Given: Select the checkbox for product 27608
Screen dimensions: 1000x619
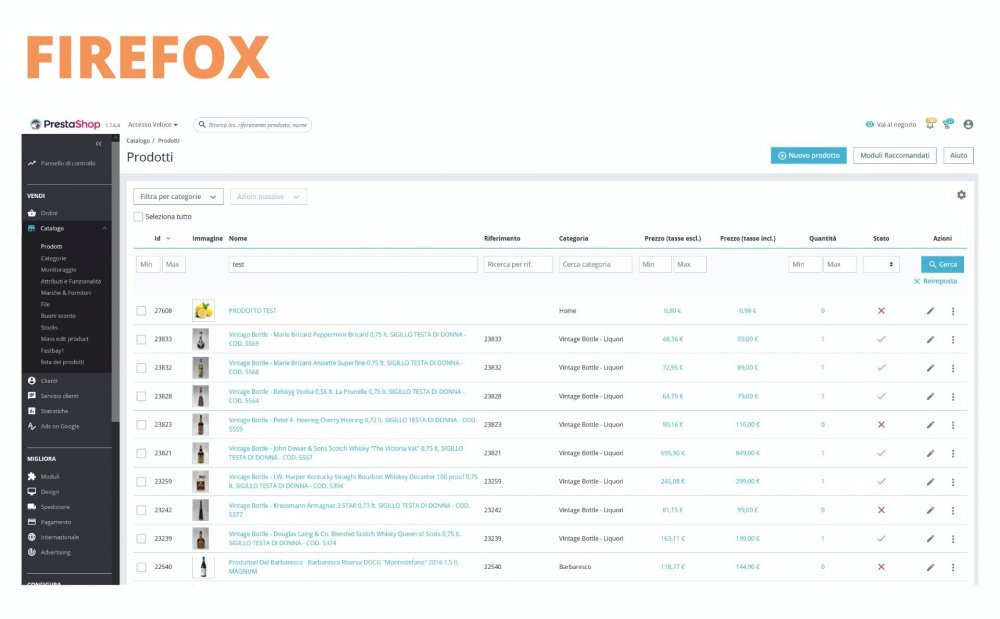Looking at the screenshot, I should coord(141,310).
